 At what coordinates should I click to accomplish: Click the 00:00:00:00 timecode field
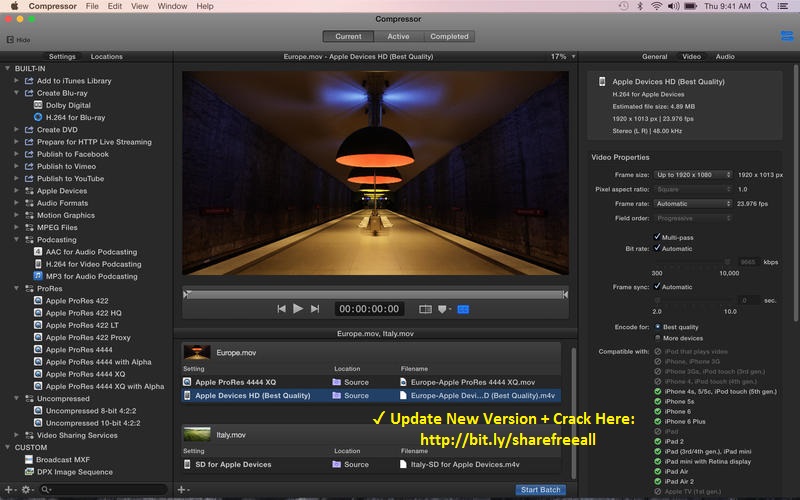tap(369, 309)
